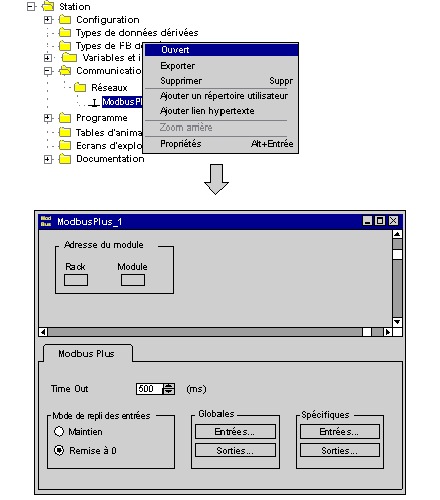Image resolution: width=440 pixels, height=500 pixels.
Task: Collapse the Station tree node
Action: point(31,7)
